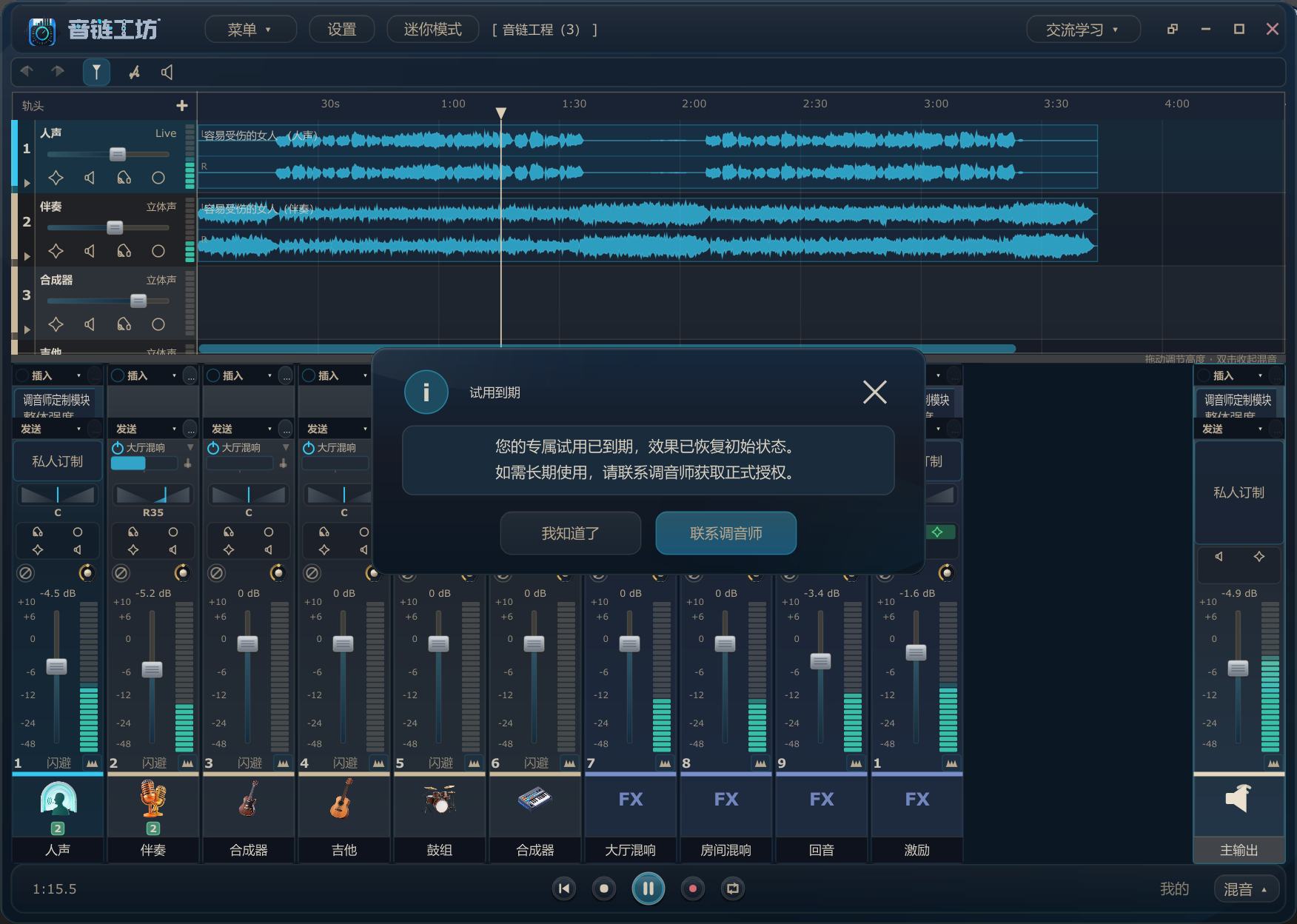Screen dimensions: 1297x924
Task: Click the 联系调音师 button
Action: click(726, 533)
